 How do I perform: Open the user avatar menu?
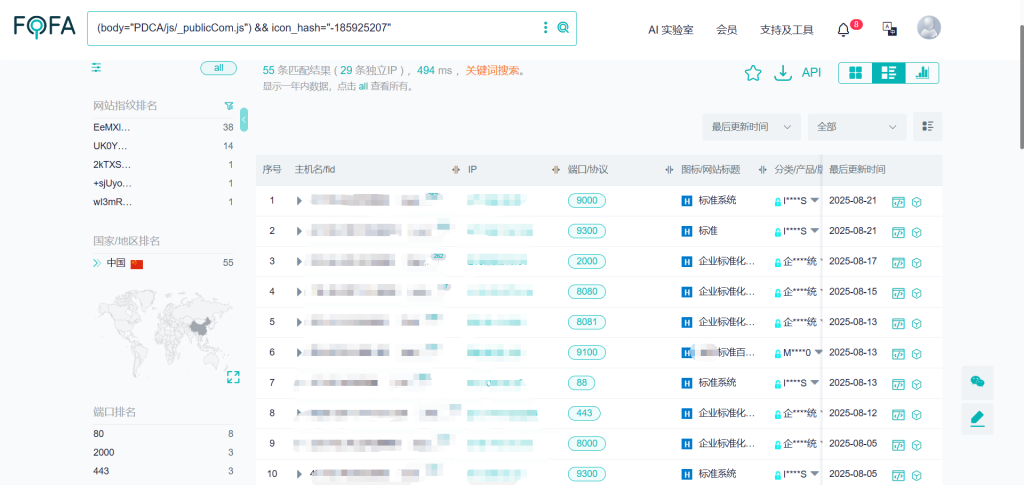coord(929,28)
